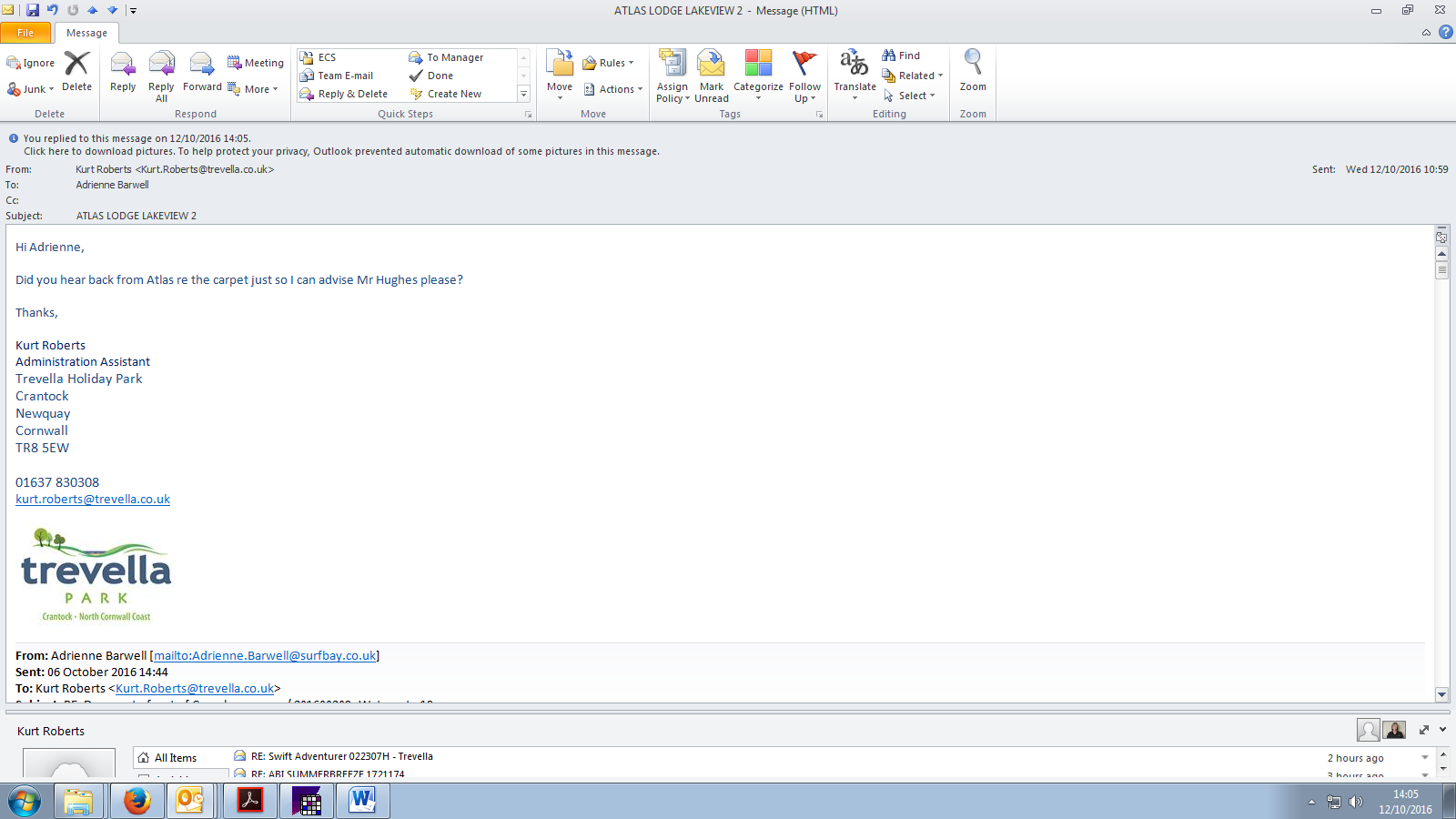1456x819 pixels.
Task: Go to the previous item arrow
Action: pyautogui.click(x=93, y=10)
